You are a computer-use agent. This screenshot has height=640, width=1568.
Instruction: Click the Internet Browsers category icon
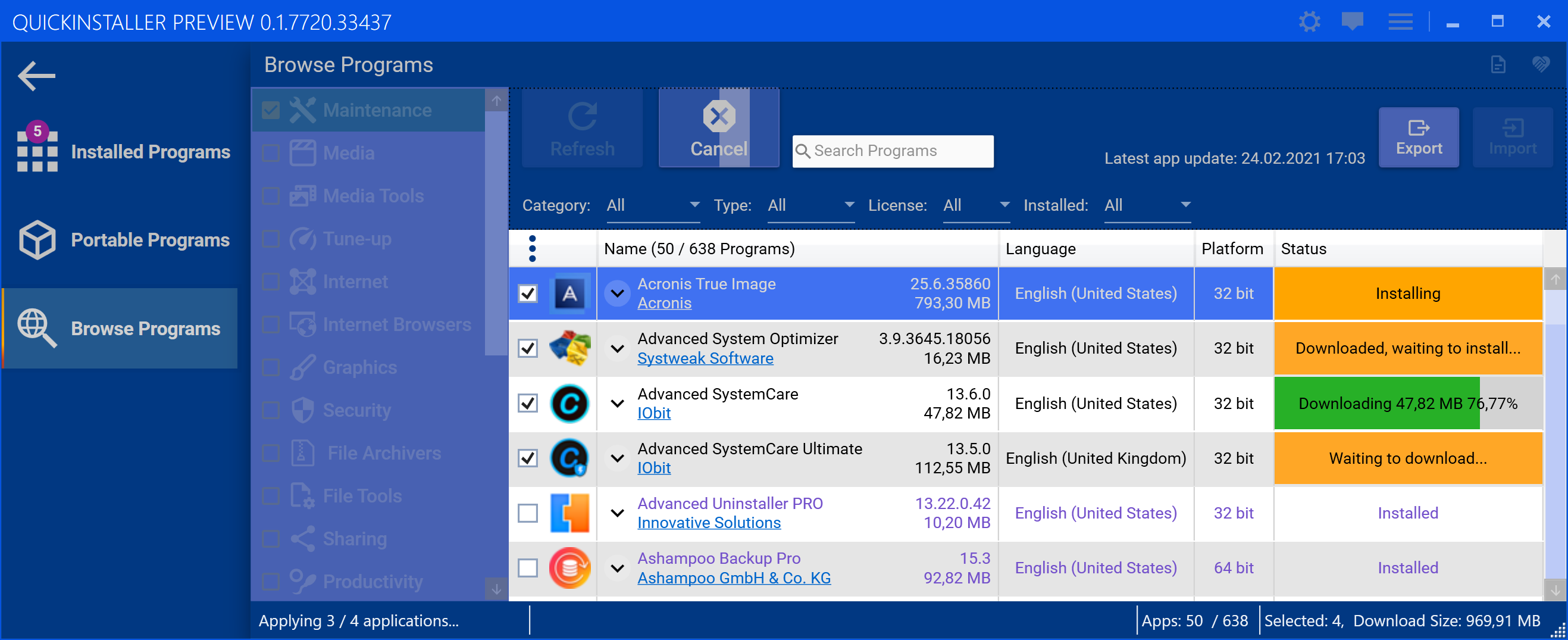[x=302, y=324]
